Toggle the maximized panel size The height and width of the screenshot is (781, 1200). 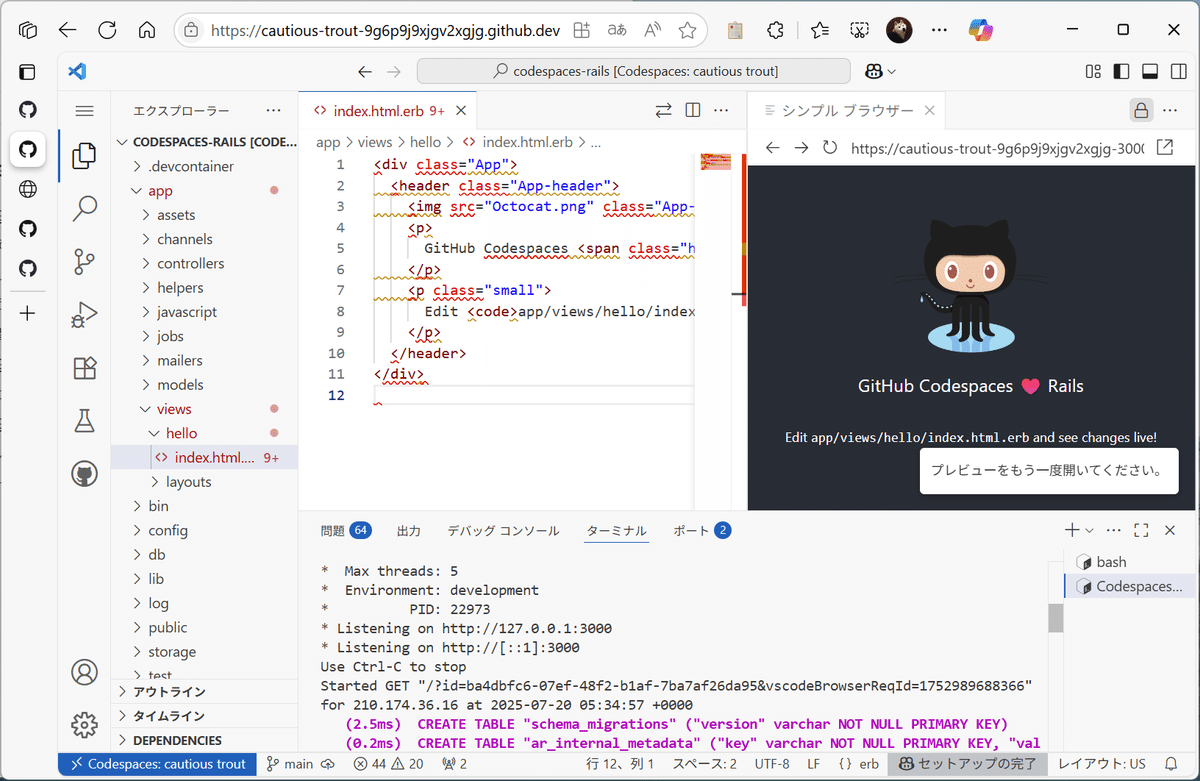pyautogui.click(x=1141, y=530)
